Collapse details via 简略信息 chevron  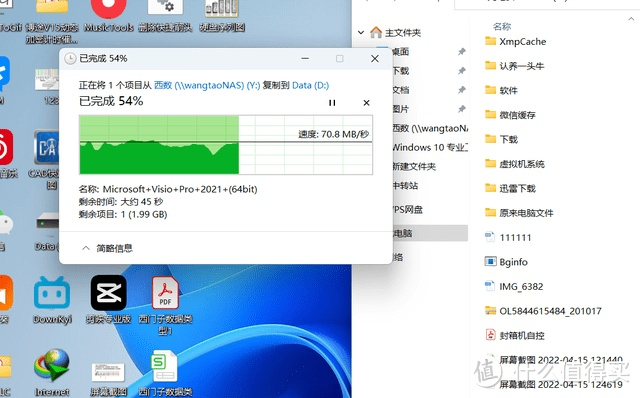tap(86, 248)
